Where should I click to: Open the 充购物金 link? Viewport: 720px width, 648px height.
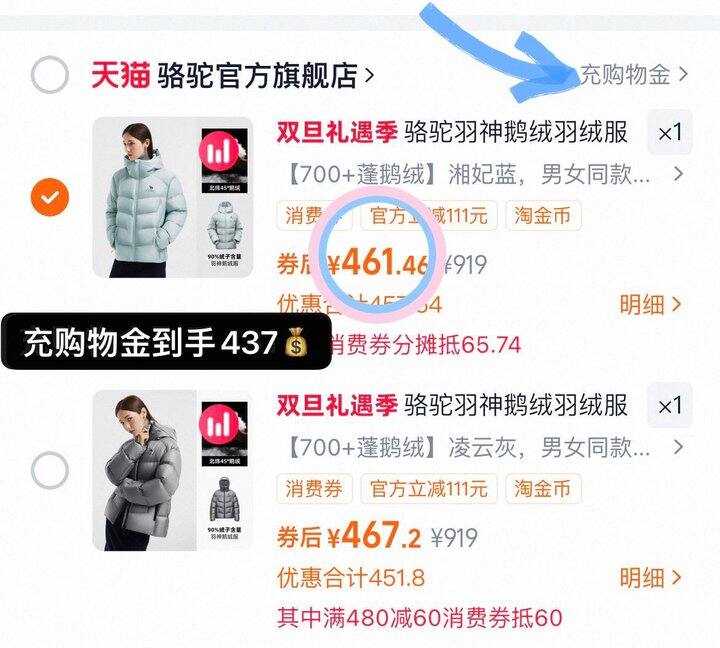[x=634, y=74]
